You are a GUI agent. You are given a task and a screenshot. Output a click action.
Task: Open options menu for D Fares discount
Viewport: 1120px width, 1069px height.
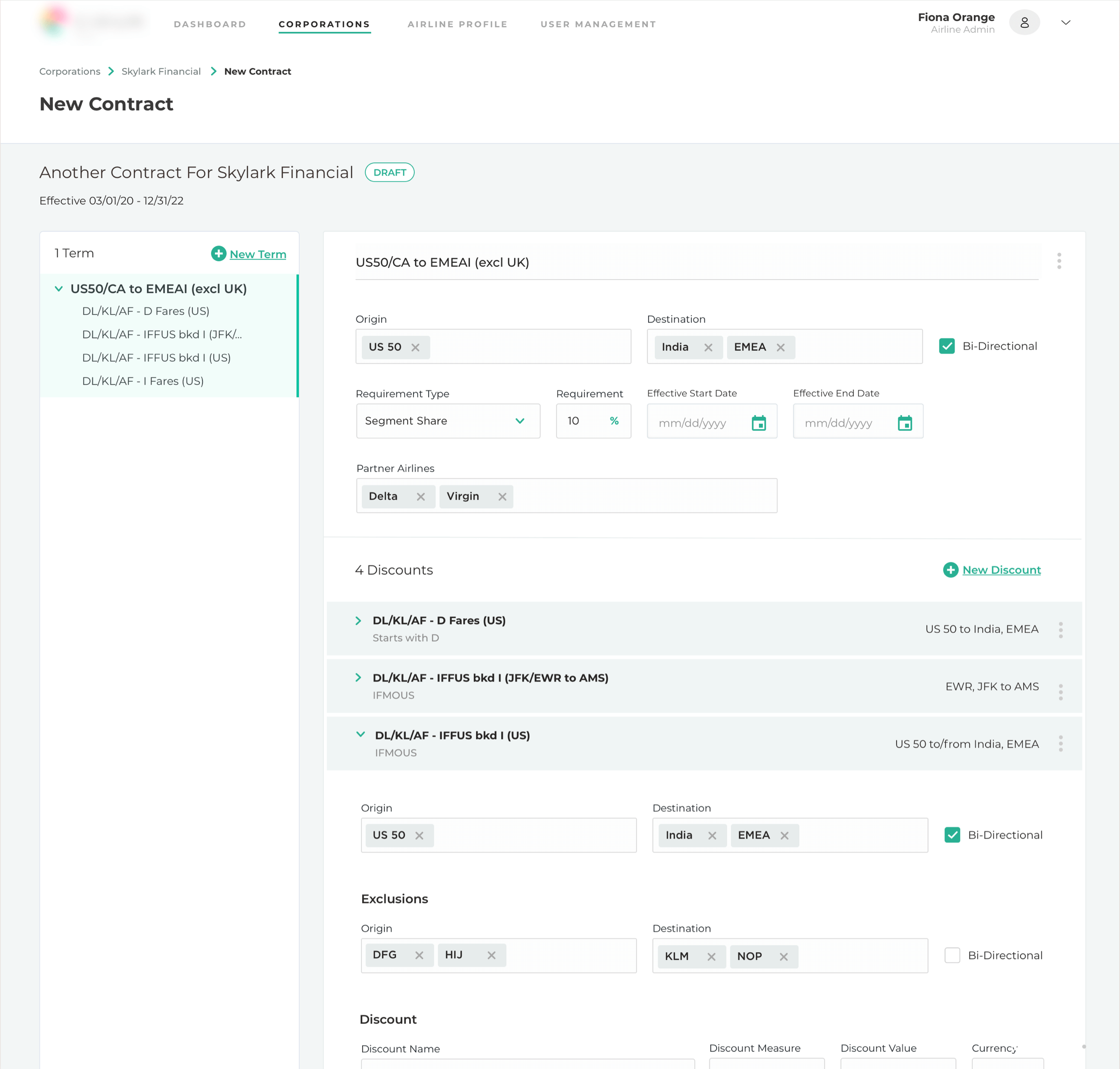coord(1061,629)
